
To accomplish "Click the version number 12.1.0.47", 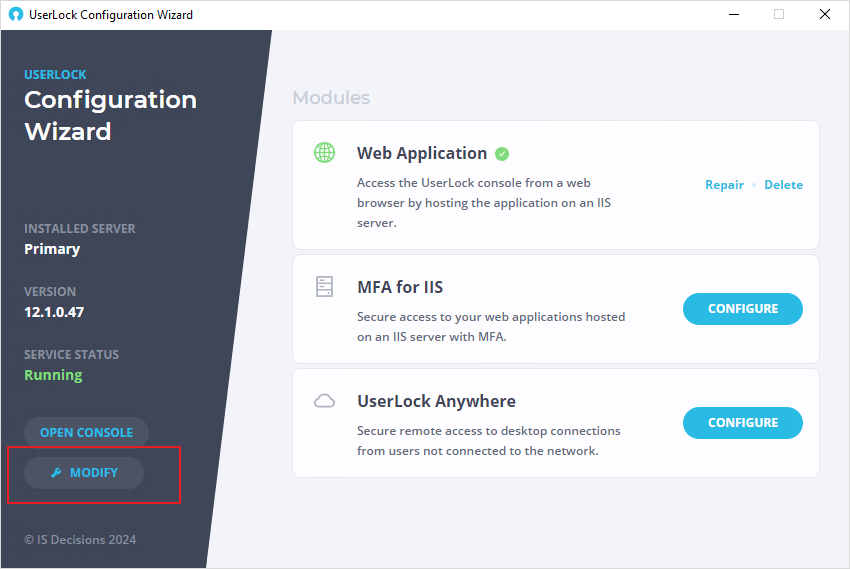I will point(54,312).
